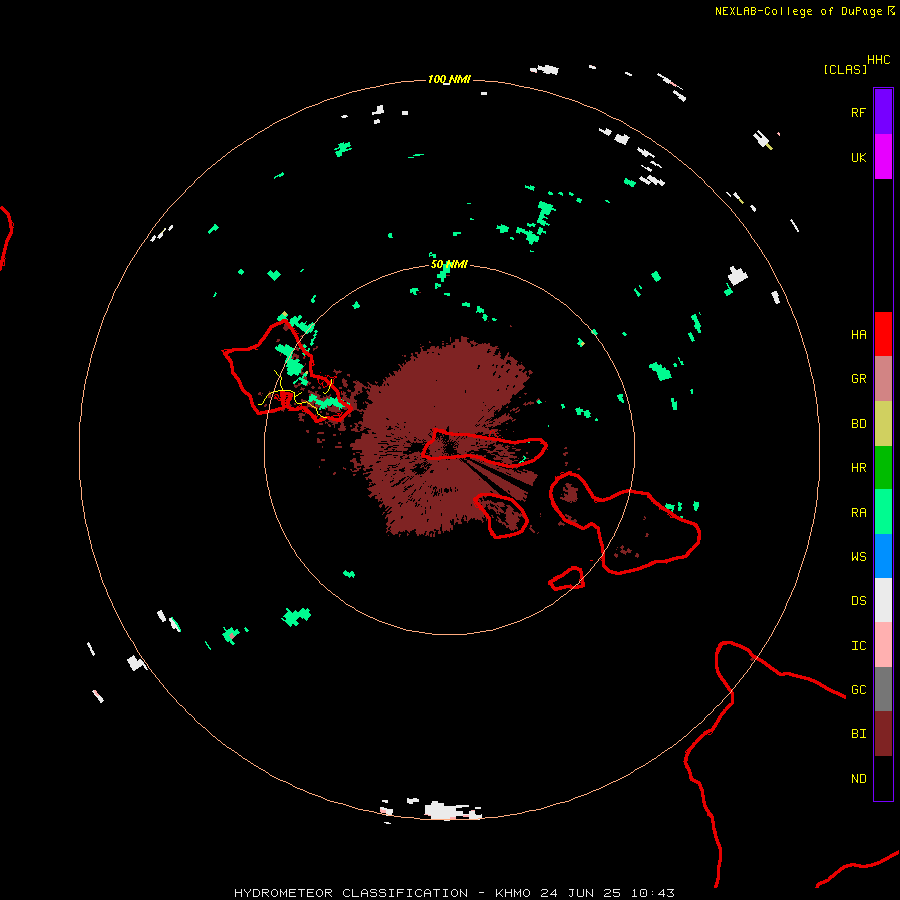Select the dusty pink GR swatch
Viewport: 900px width, 900px height.
click(x=883, y=379)
